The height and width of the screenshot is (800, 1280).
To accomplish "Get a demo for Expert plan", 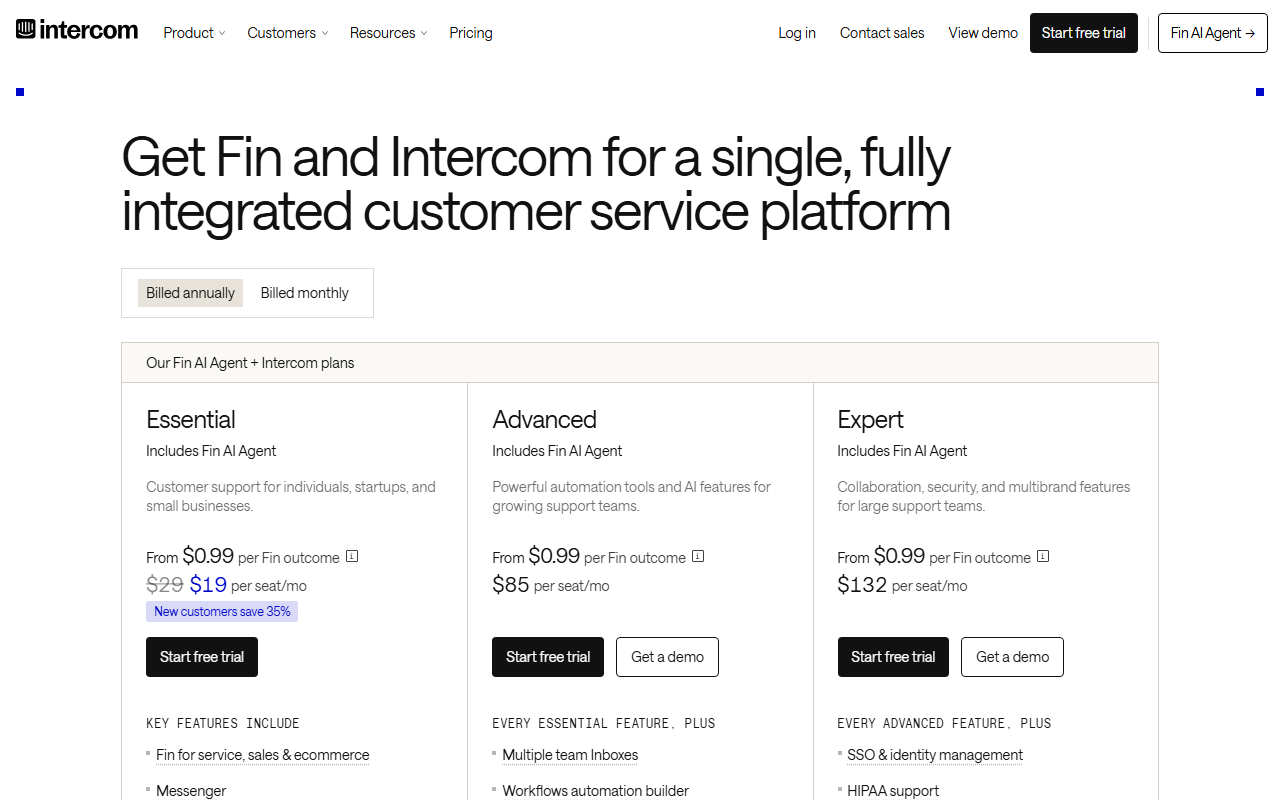I will coord(1012,657).
